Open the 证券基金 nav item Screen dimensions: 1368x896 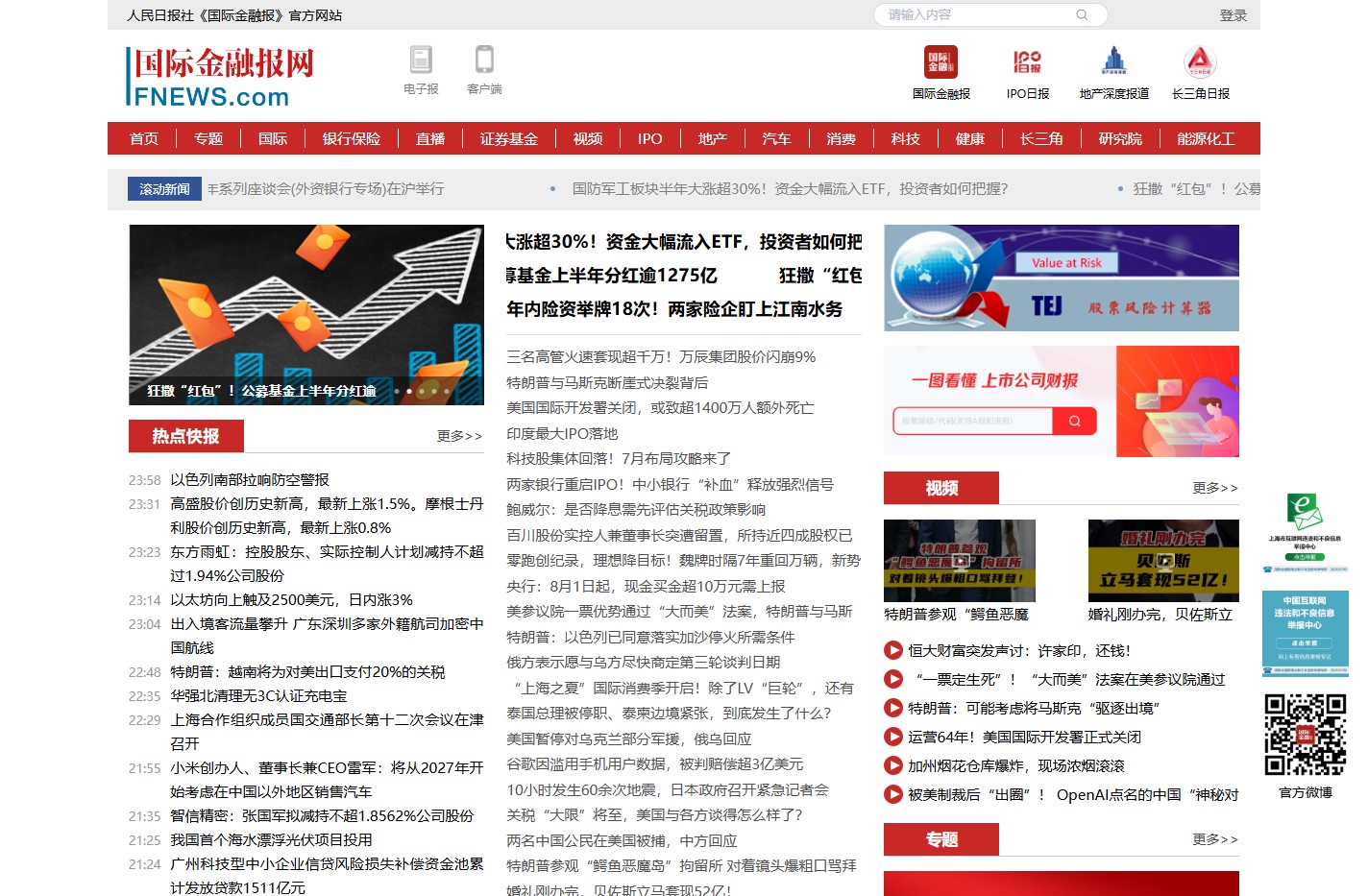pos(509,138)
